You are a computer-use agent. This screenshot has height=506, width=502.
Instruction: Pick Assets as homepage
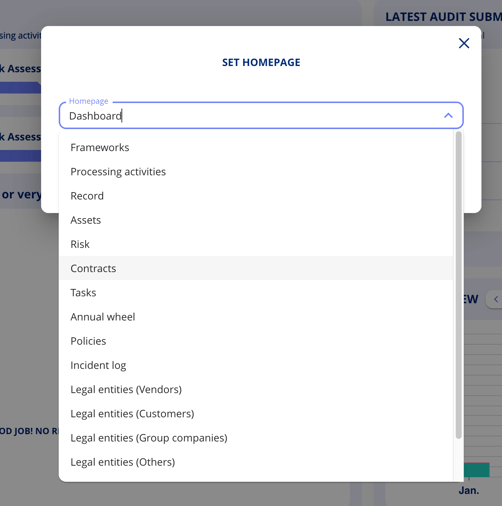(256, 220)
